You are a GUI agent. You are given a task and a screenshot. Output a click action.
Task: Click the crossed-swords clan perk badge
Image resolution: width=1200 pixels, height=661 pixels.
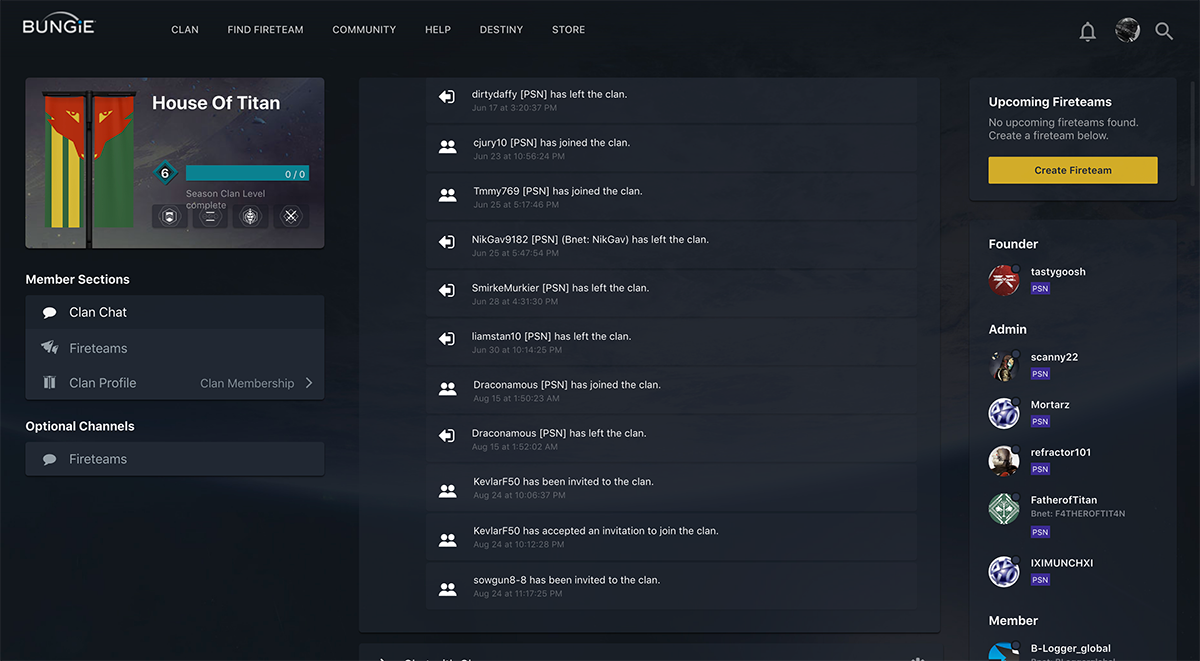[290, 216]
